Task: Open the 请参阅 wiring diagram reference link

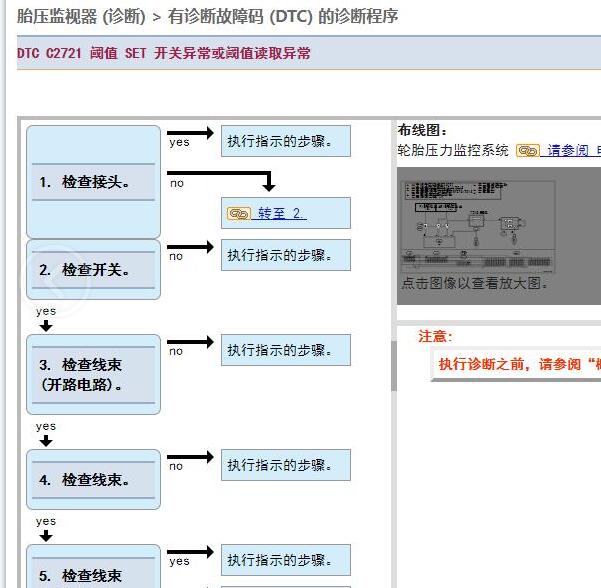Action: [x=568, y=150]
